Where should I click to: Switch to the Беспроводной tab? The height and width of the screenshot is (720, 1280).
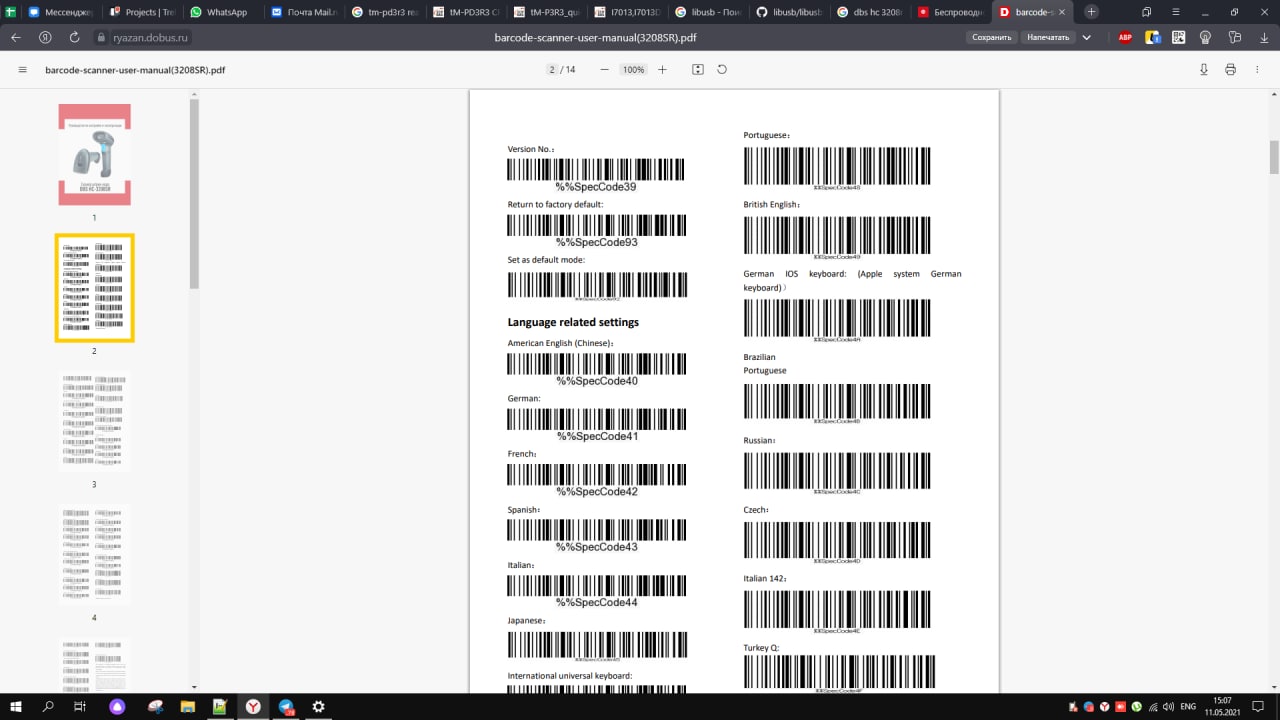point(949,12)
